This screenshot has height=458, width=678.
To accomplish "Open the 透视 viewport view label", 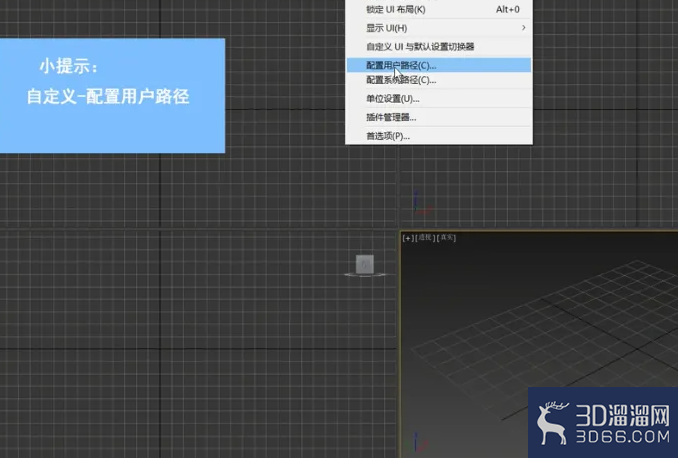I will [425, 237].
